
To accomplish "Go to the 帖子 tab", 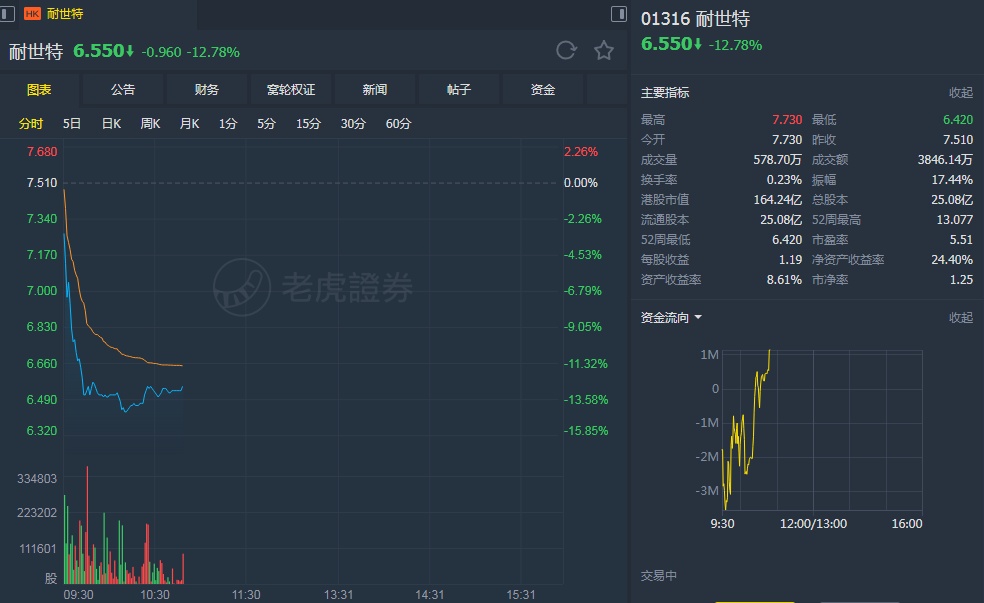I will click(x=459, y=90).
